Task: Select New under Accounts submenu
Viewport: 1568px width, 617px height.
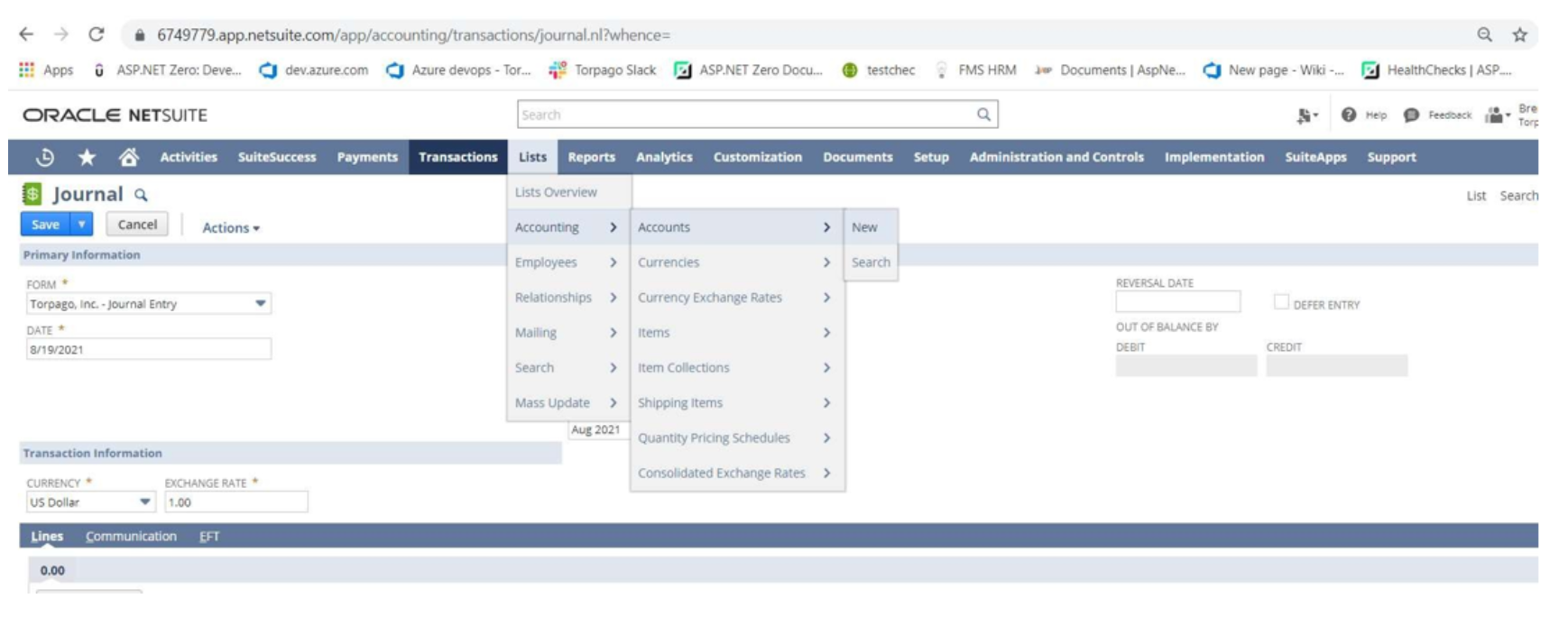Action: click(870, 227)
